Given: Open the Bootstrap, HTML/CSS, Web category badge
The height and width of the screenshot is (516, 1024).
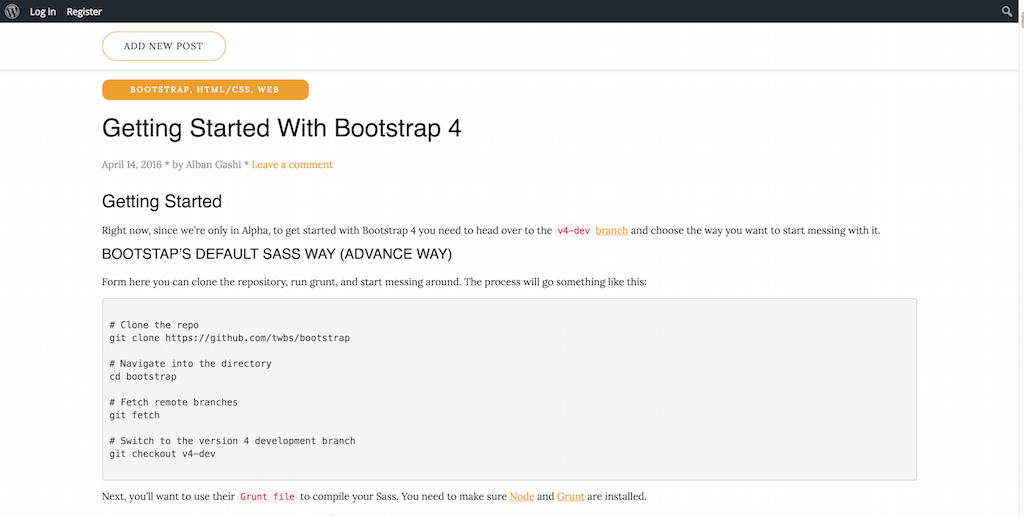Looking at the screenshot, I should point(205,89).
